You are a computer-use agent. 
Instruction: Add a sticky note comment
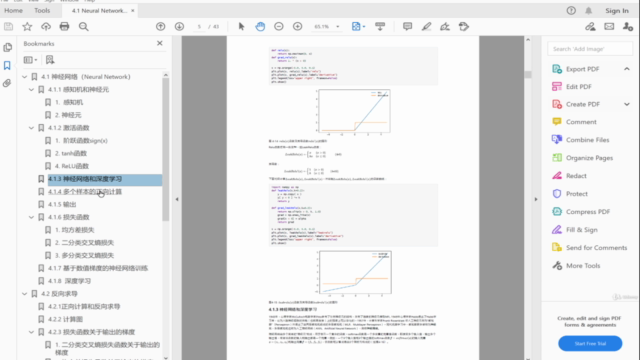[407, 27]
